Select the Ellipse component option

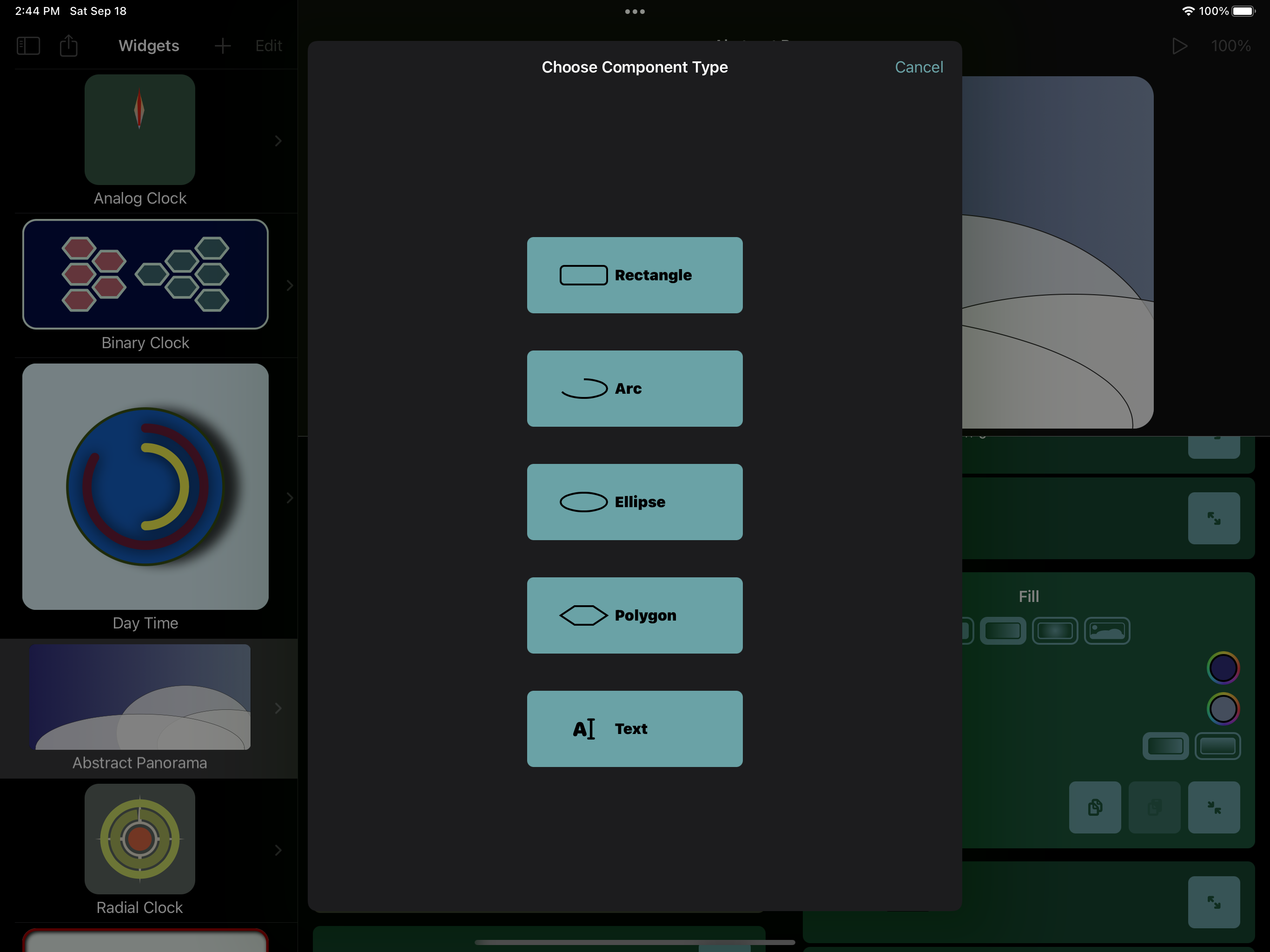tap(635, 502)
